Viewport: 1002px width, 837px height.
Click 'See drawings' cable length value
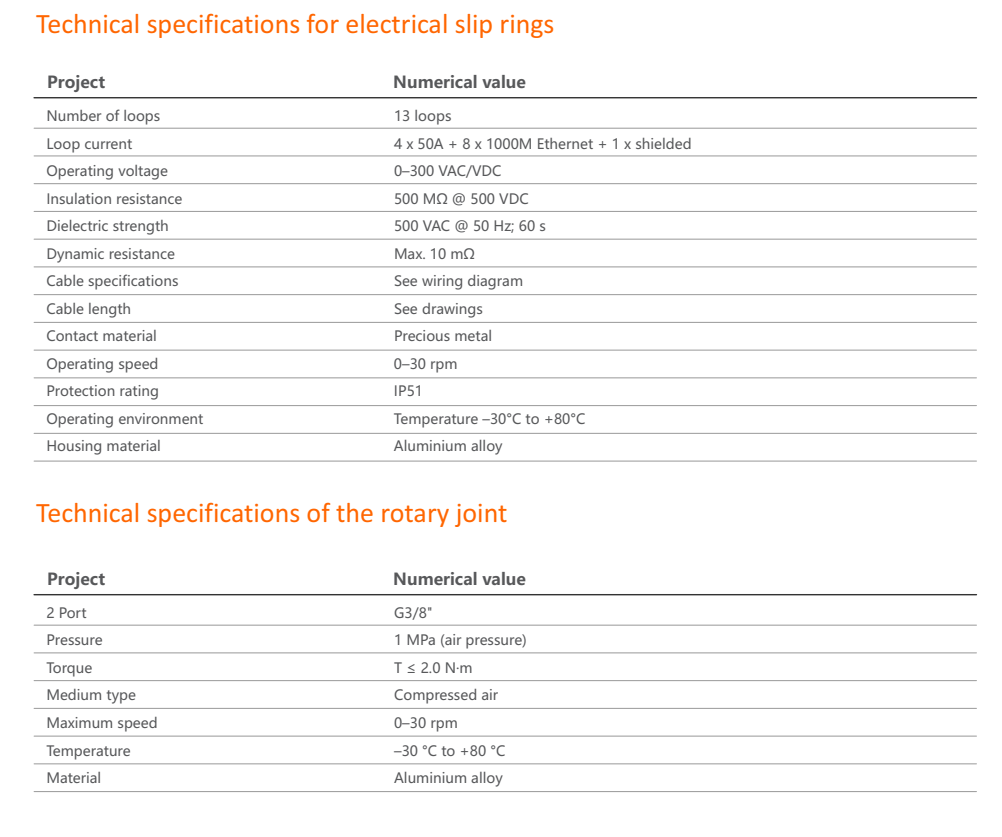438,309
